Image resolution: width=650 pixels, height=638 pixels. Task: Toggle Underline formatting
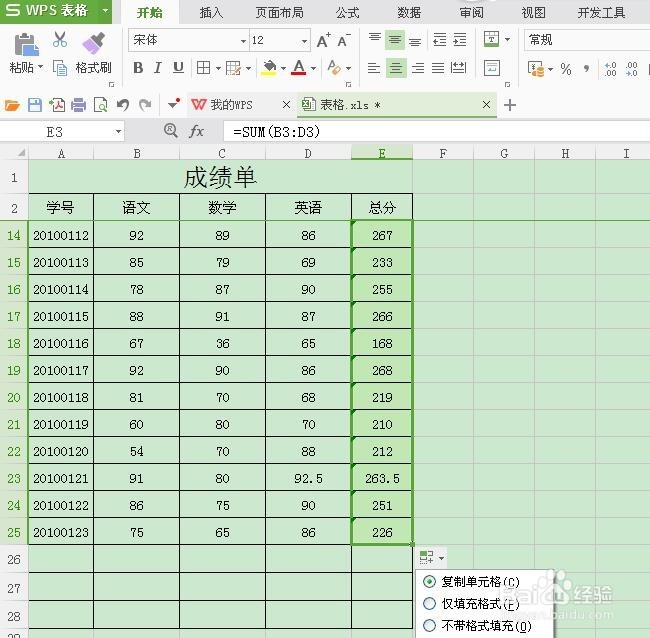tap(178, 68)
